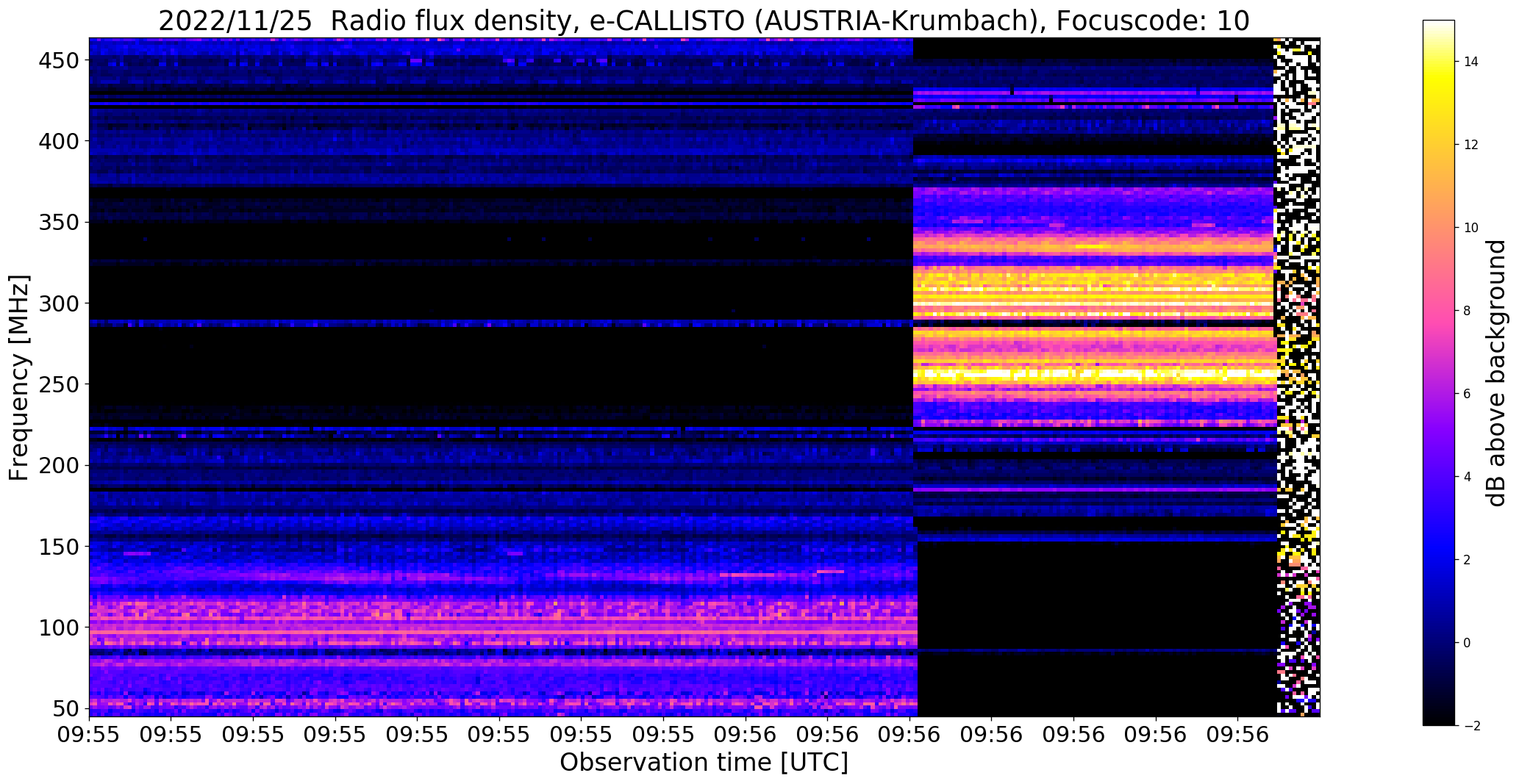
Task: Click the 450 frequency tick label
Action: point(58,60)
